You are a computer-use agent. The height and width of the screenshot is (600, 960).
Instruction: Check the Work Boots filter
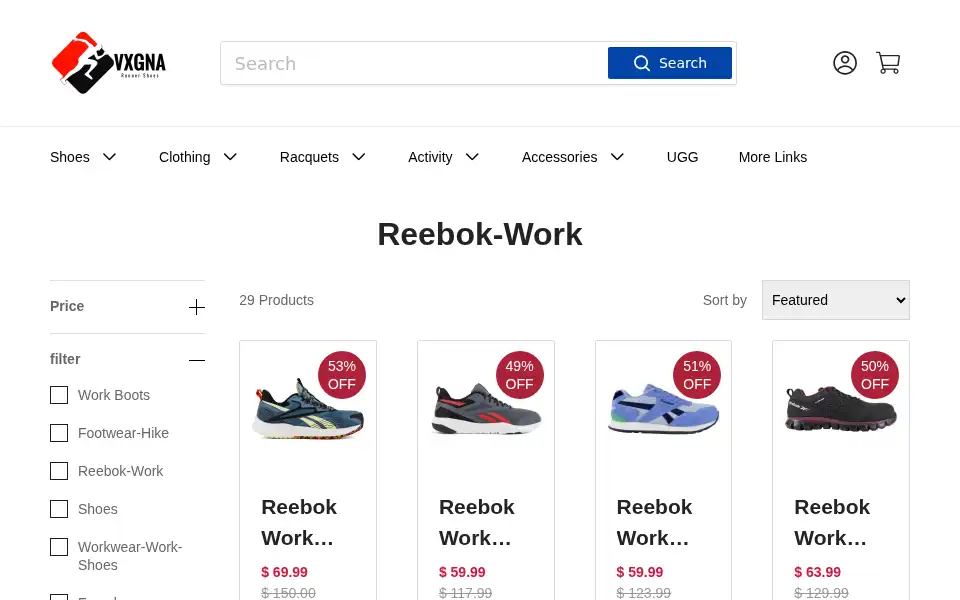(59, 395)
